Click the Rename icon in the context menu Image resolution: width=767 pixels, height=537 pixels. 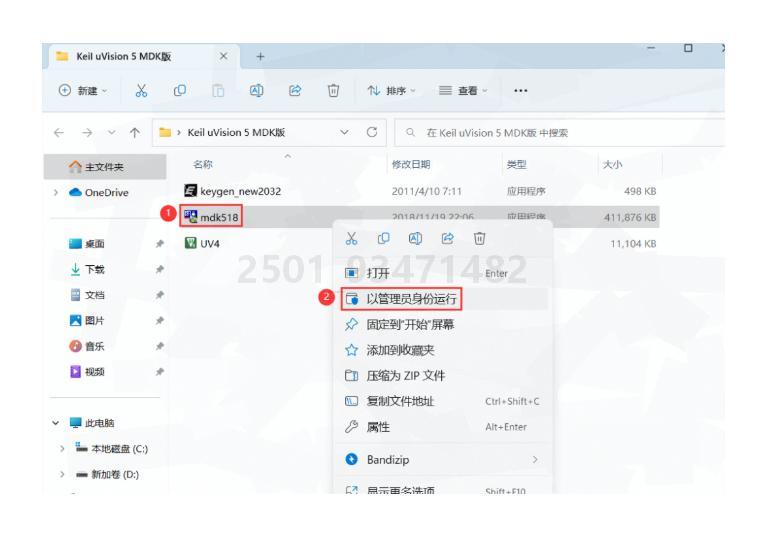coord(415,239)
